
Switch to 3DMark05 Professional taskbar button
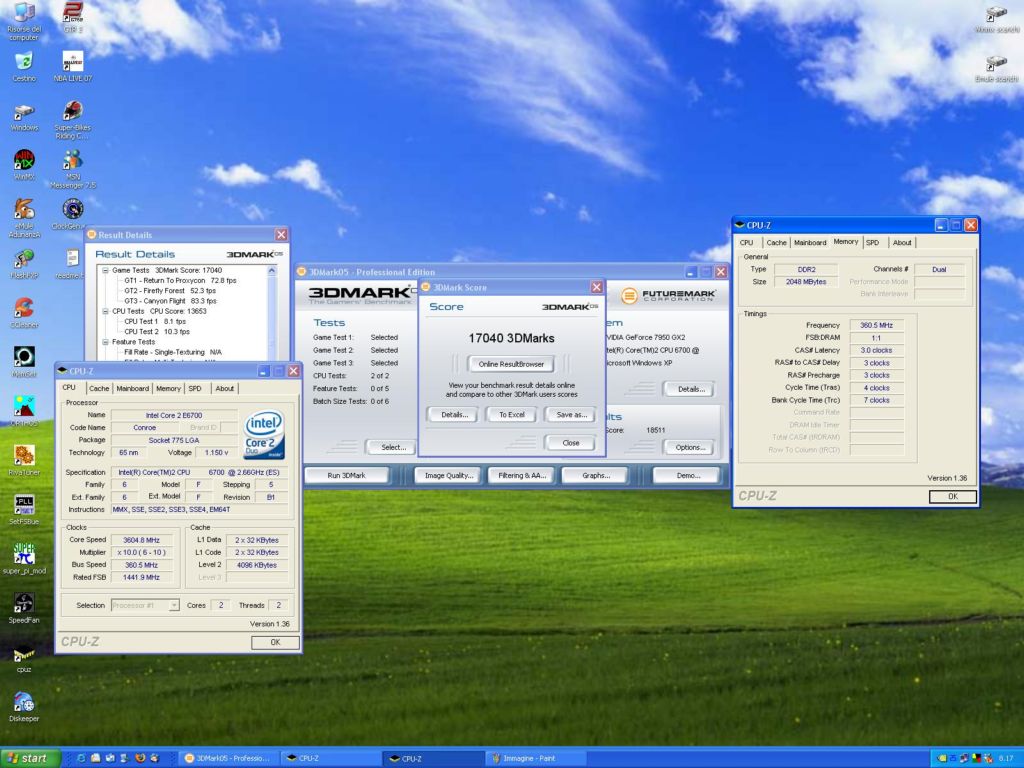(x=227, y=758)
